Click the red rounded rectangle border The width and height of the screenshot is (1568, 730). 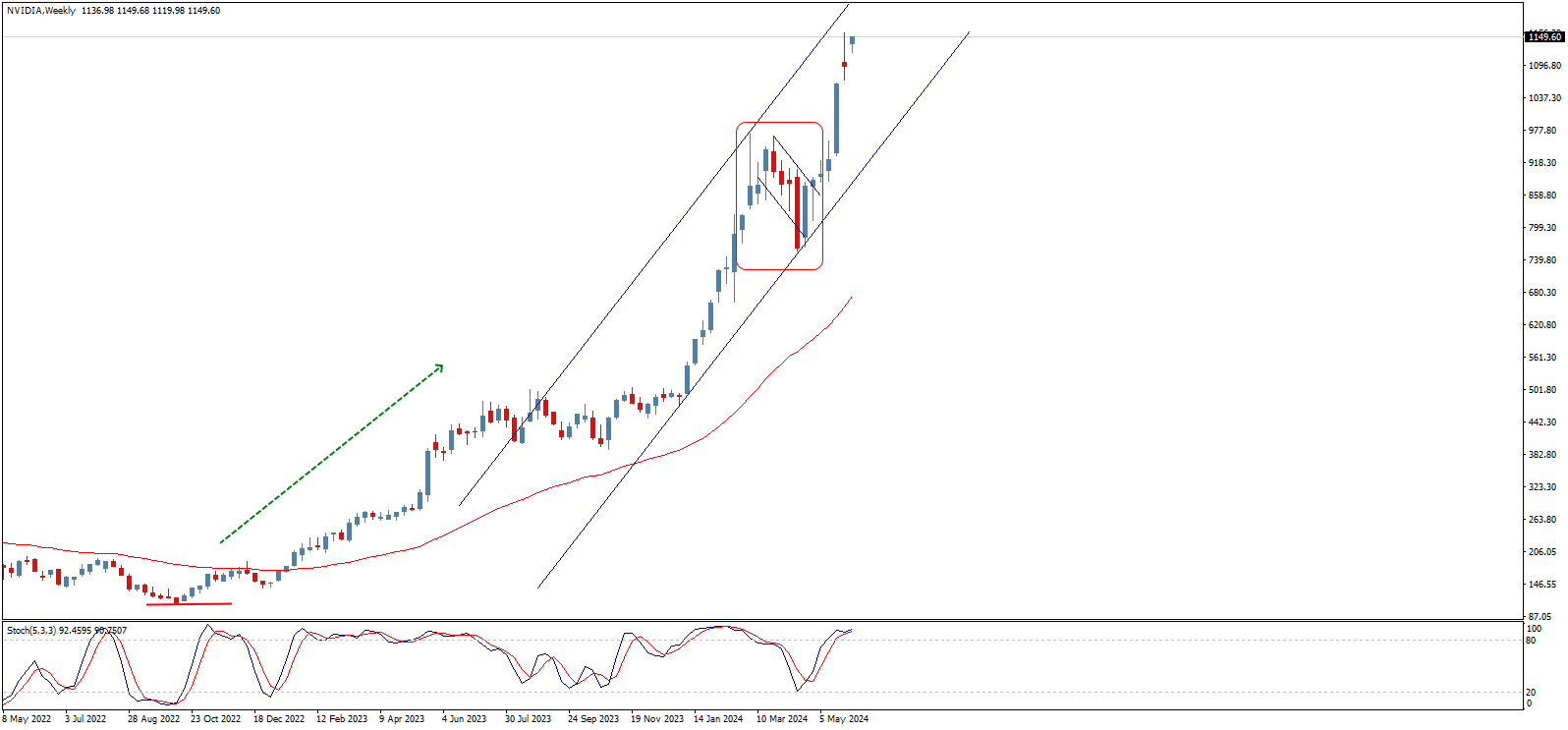737,197
